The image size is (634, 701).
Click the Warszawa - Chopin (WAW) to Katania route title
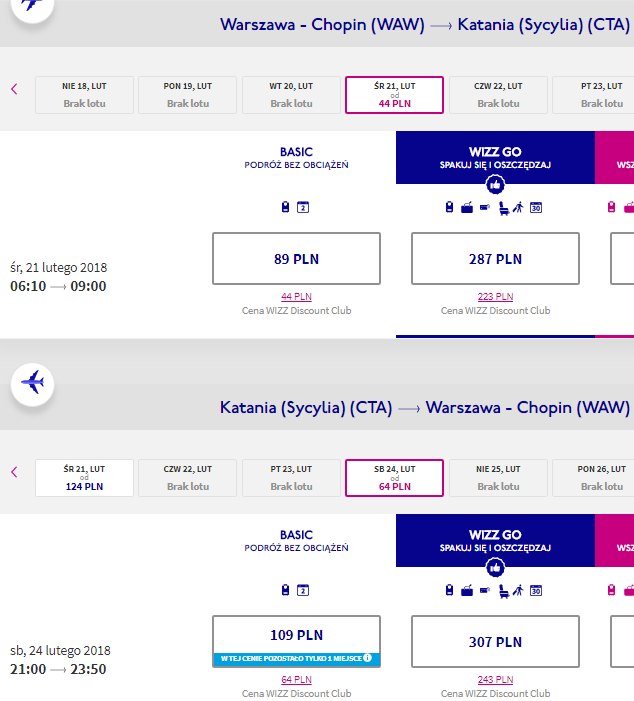pos(425,25)
